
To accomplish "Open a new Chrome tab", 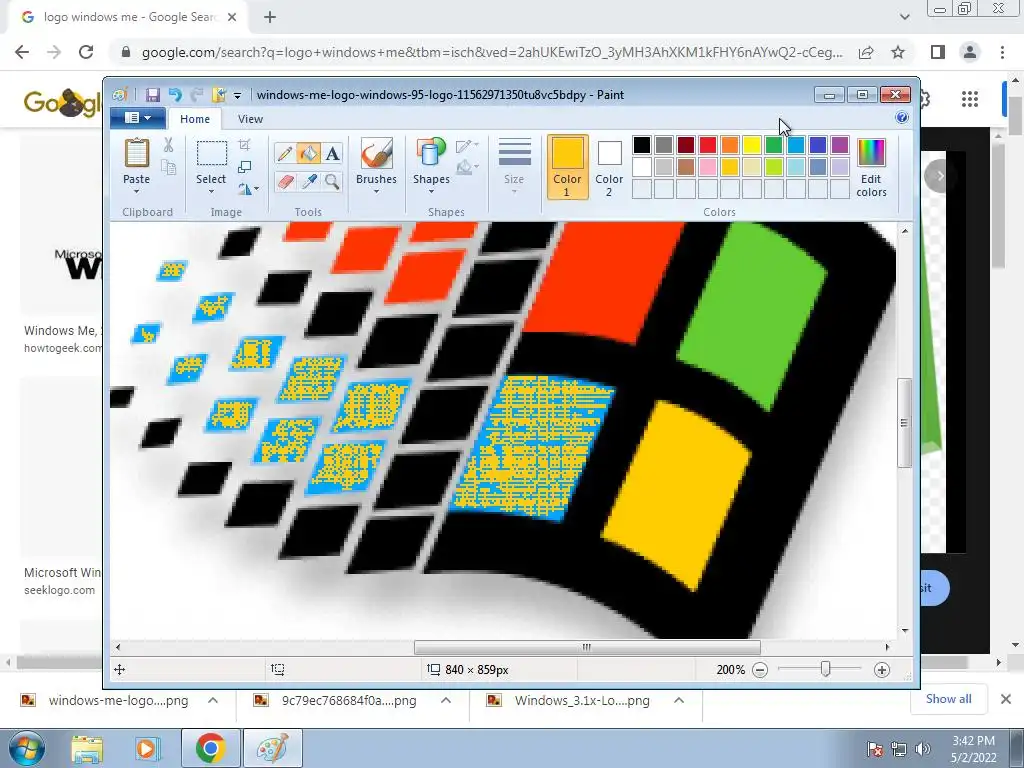I will pos(270,17).
